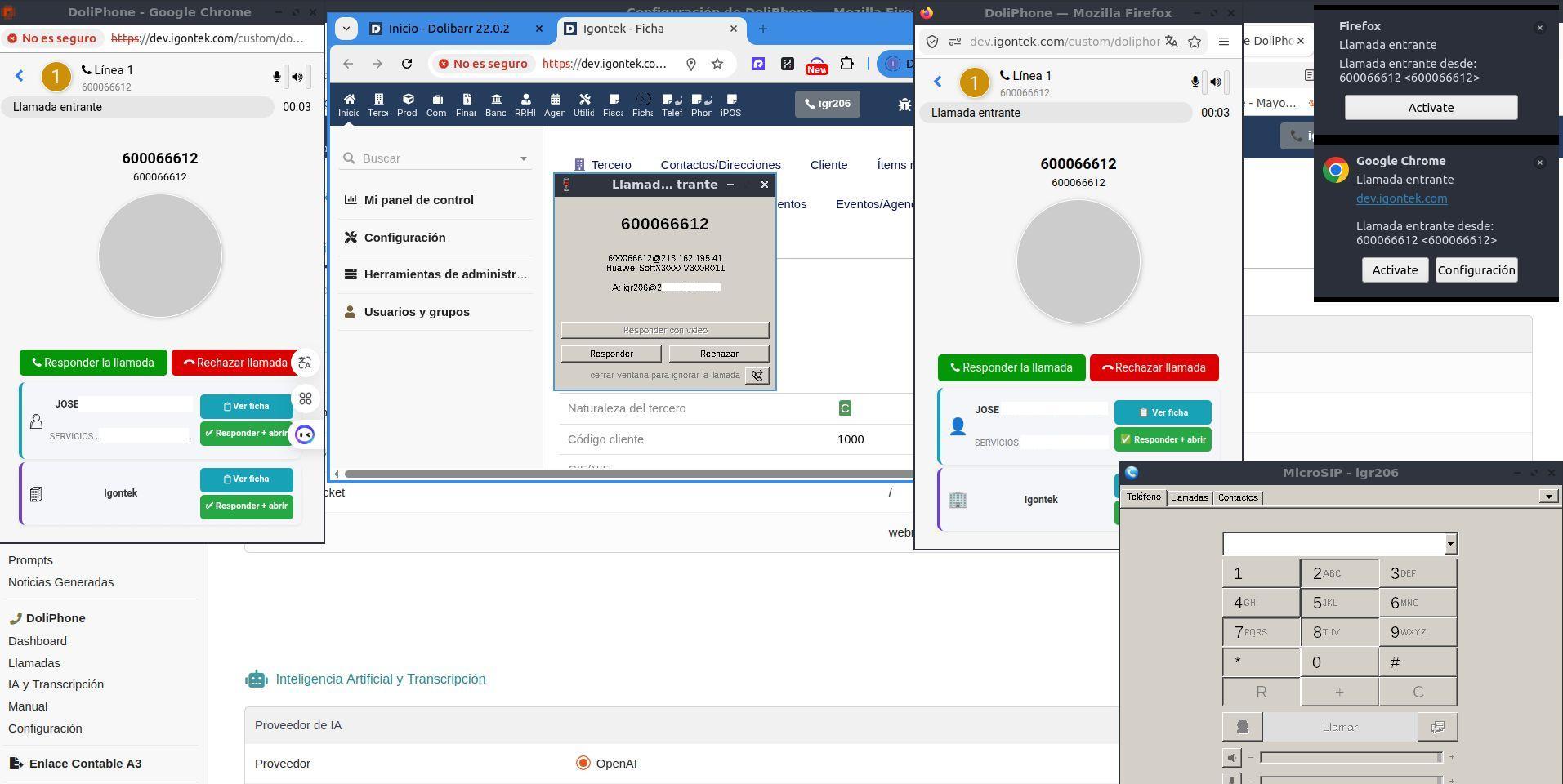This screenshot has width=1563, height=784.
Task: Open iPOS module icon in Dolibarr menu
Action: click(730, 105)
